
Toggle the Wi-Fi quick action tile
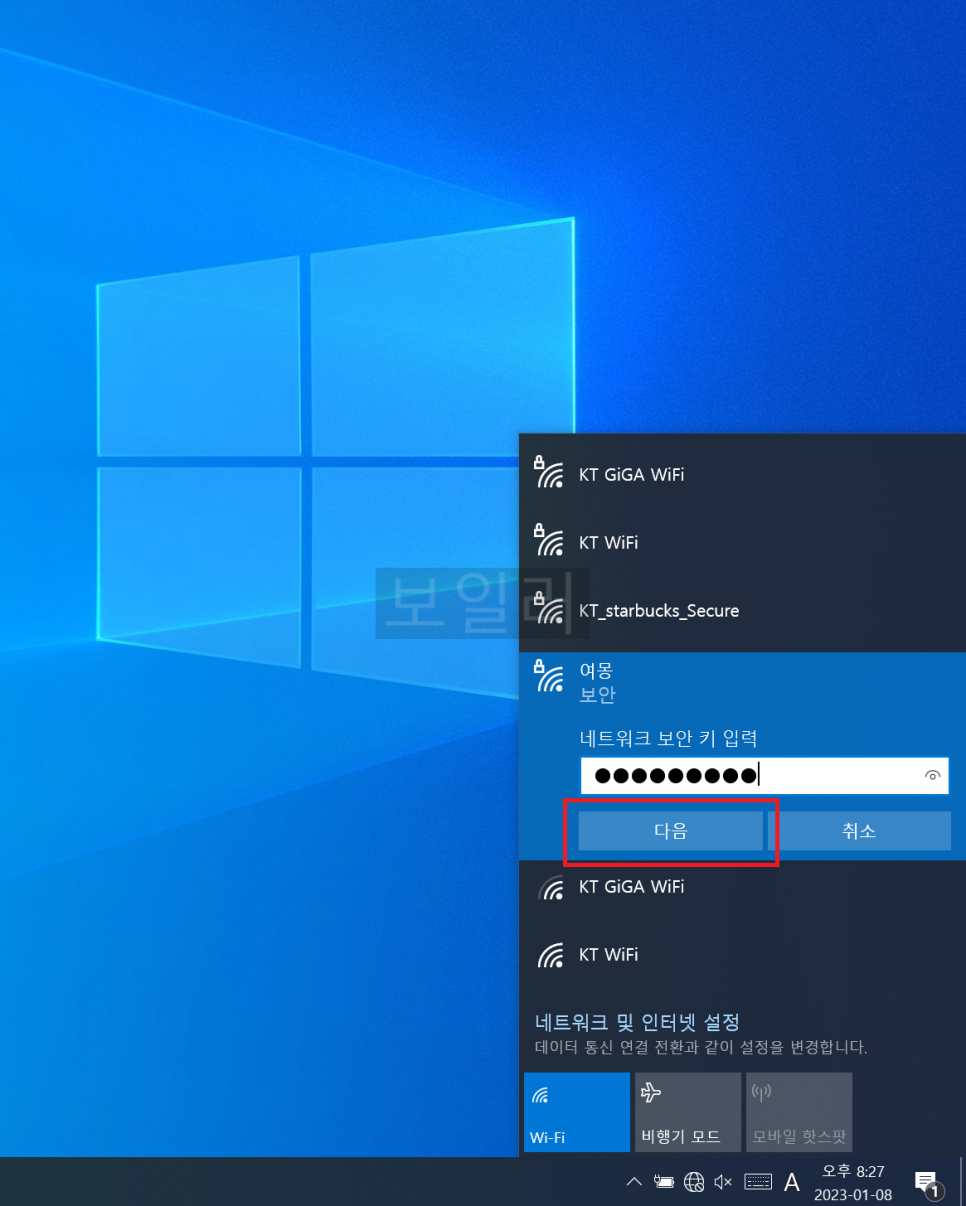click(577, 1112)
